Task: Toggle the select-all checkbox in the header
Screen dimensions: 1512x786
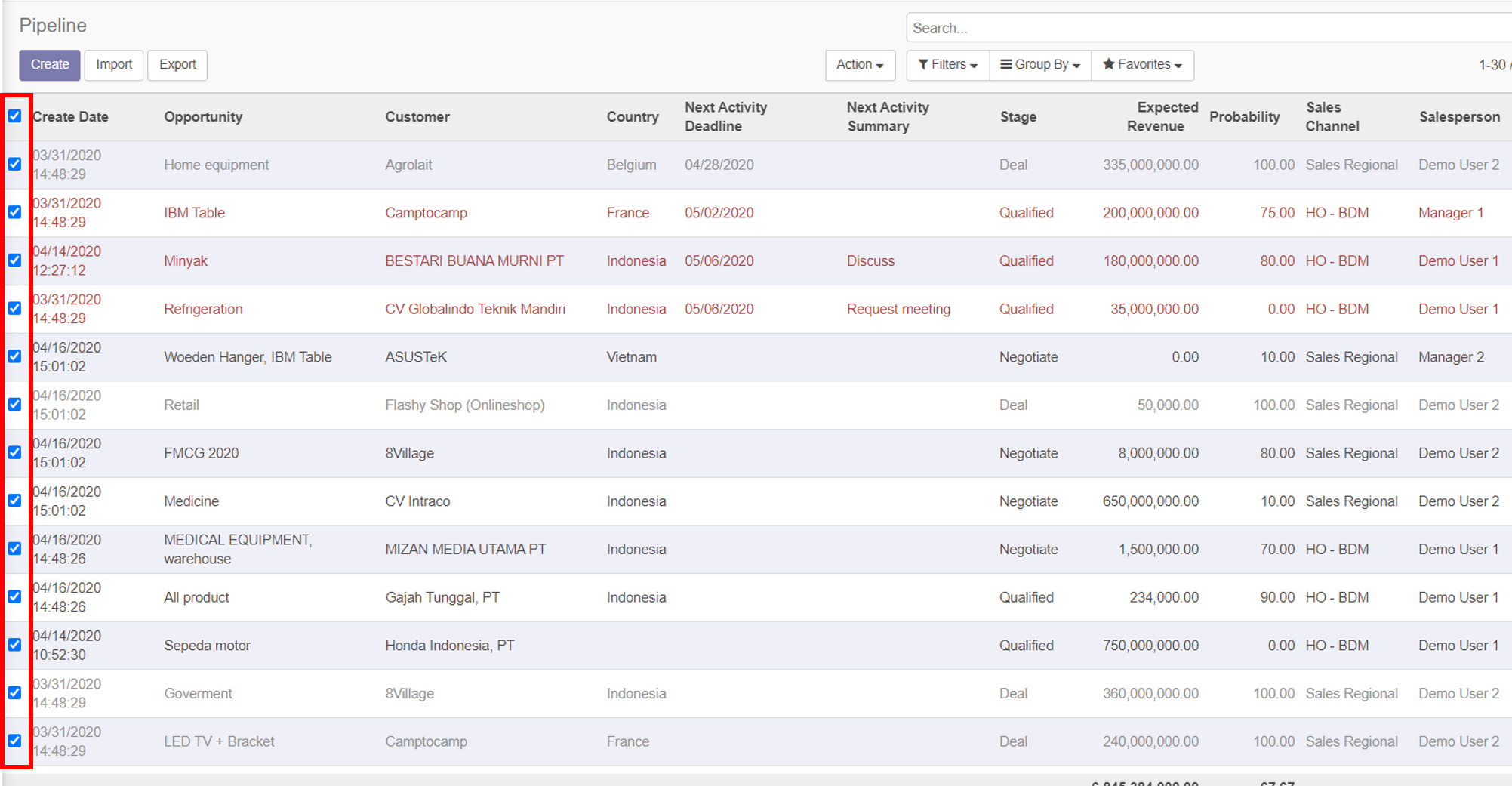Action: (x=14, y=116)
